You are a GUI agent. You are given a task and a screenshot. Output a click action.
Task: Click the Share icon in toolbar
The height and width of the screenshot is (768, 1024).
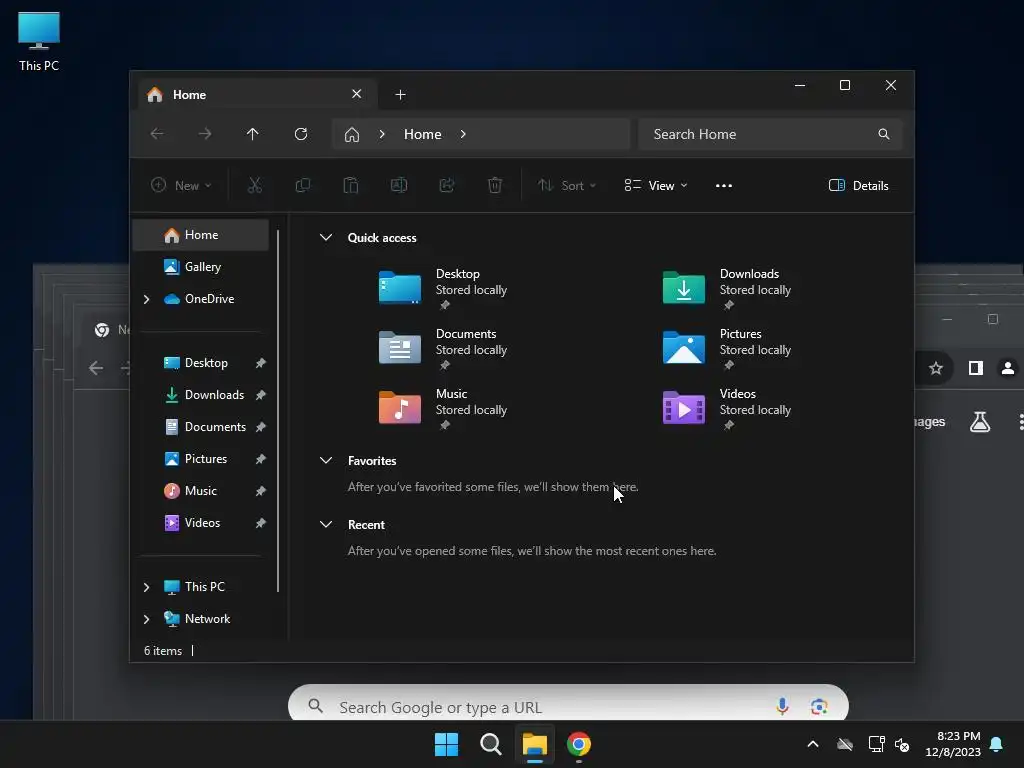click(447, 185)
